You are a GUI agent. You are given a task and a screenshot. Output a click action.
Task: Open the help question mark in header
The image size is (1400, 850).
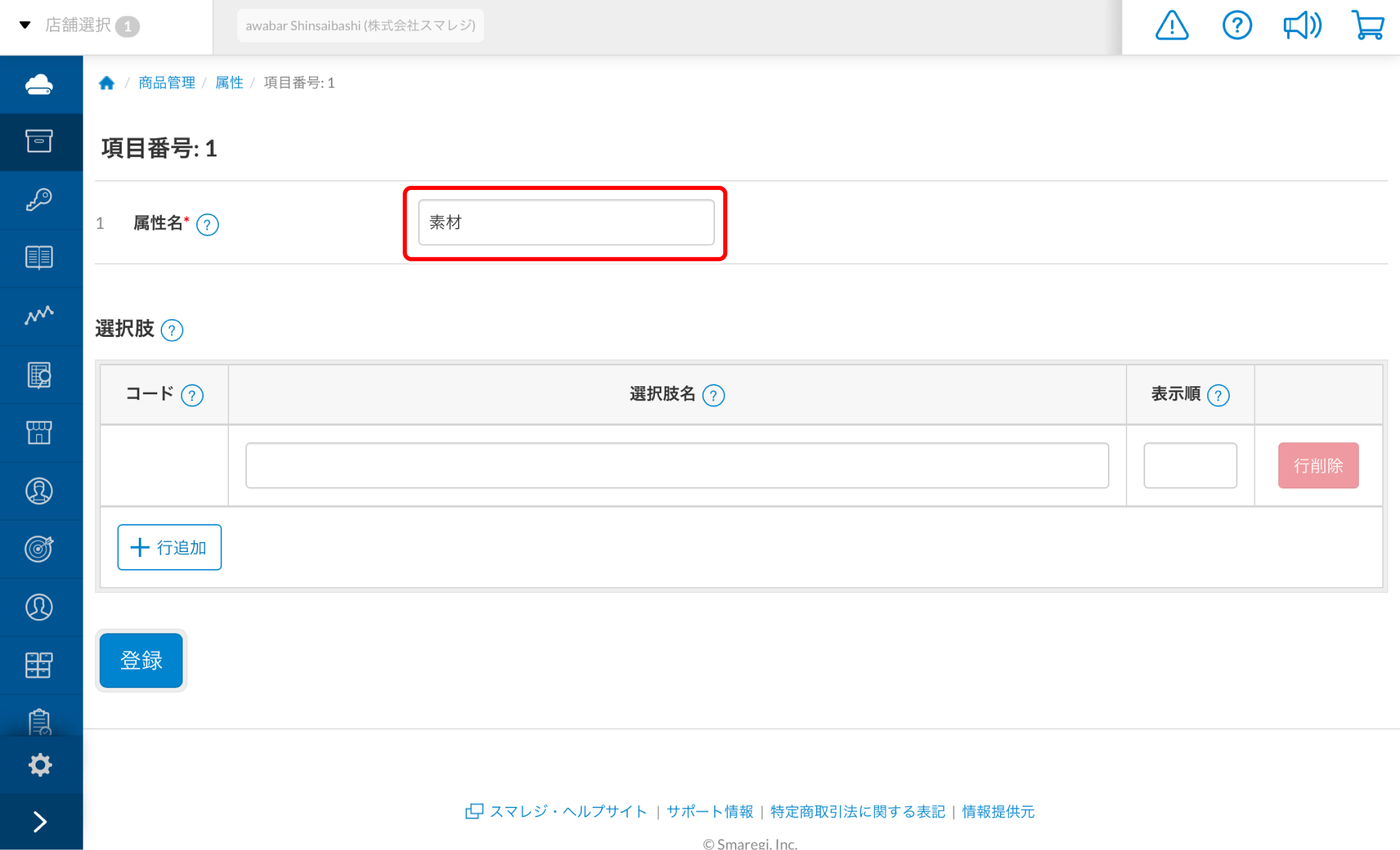[x=1237, y=26]
